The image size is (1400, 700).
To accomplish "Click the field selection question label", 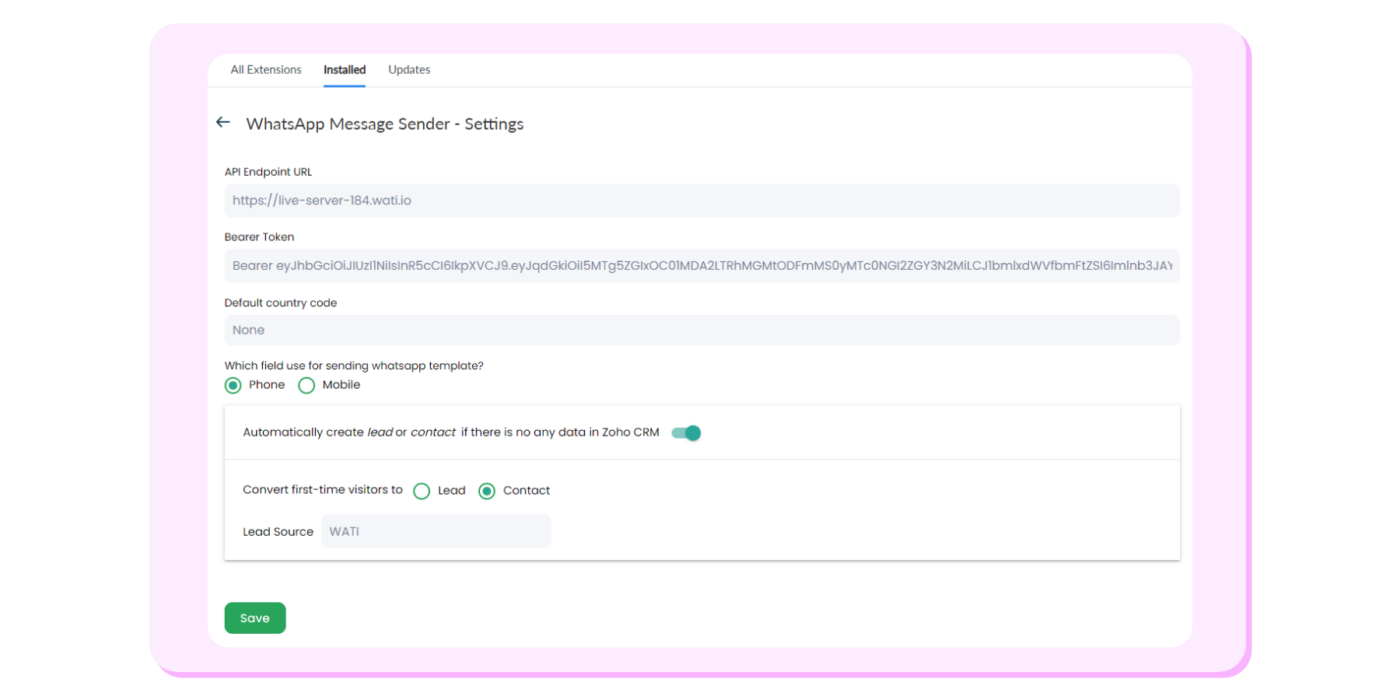I will coord(353,365).
